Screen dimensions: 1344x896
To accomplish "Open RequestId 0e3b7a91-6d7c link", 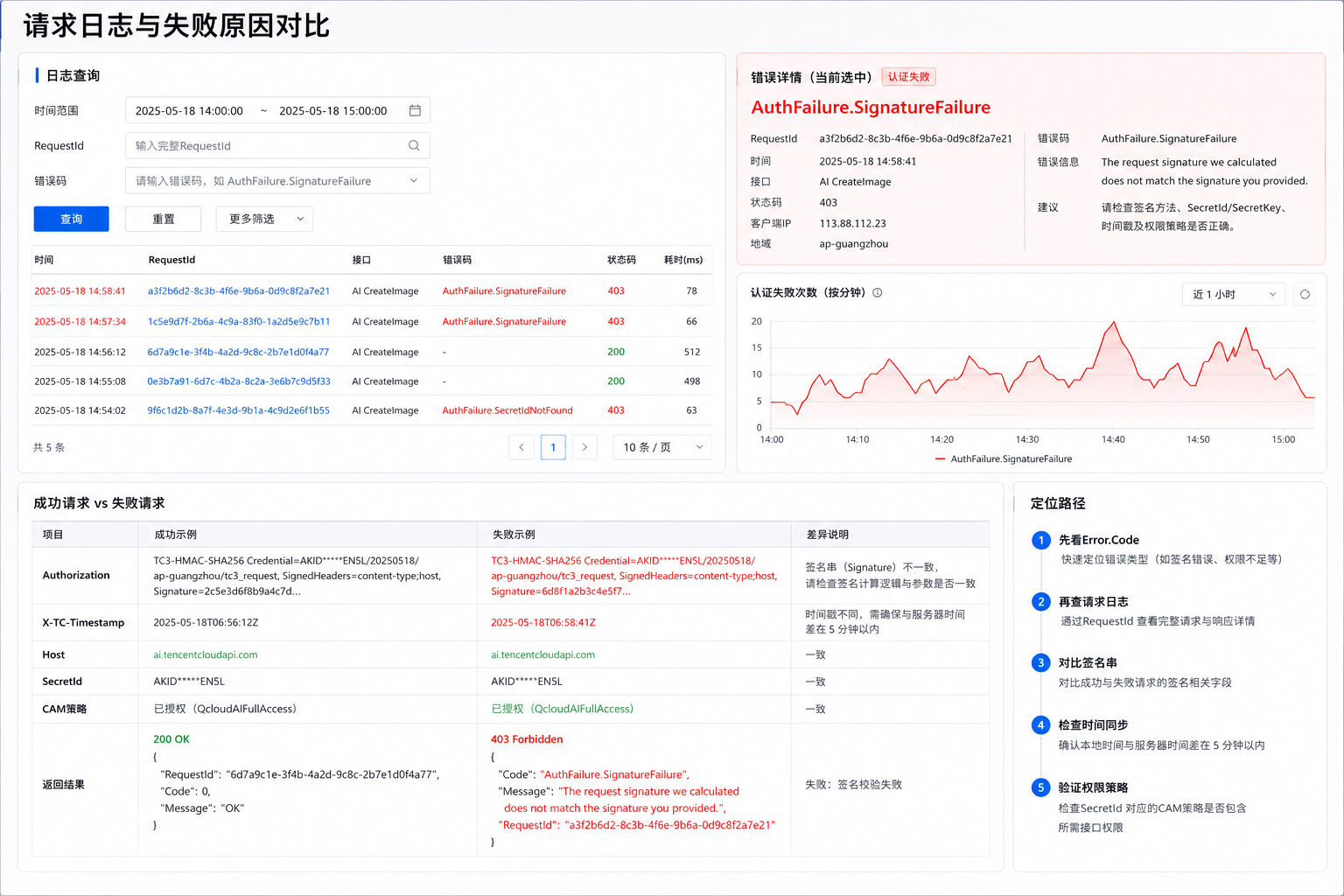I will tap(239, 381).
